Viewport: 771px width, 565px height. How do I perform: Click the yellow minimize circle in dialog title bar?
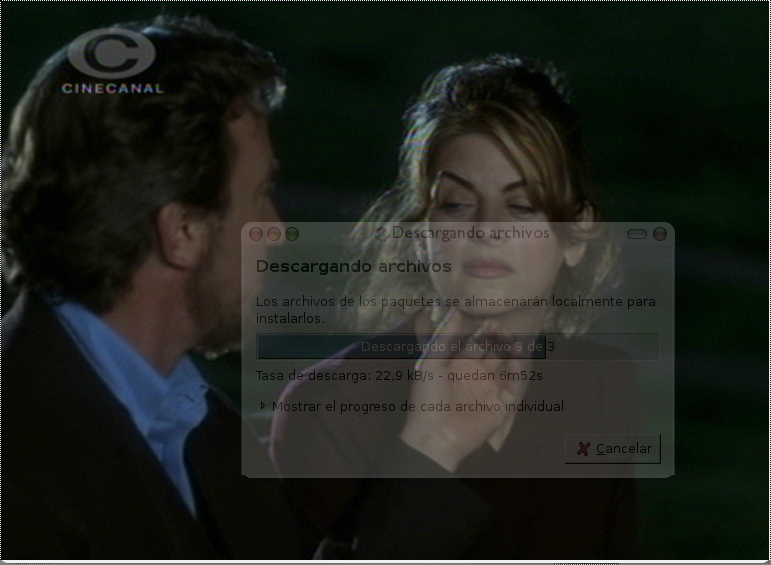(x=274, y=234)
